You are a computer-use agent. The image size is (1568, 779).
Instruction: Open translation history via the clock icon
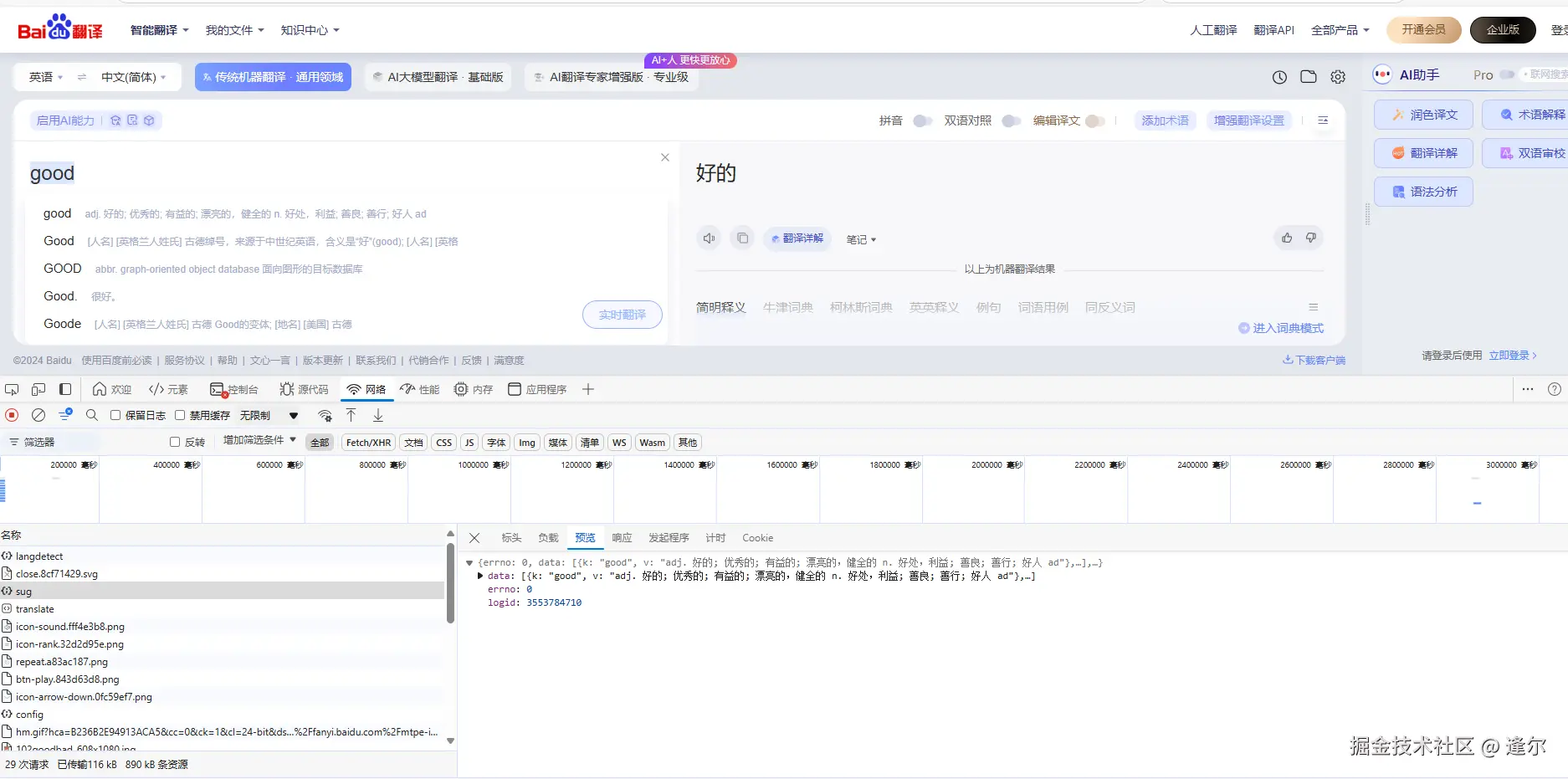point(1279,77)
